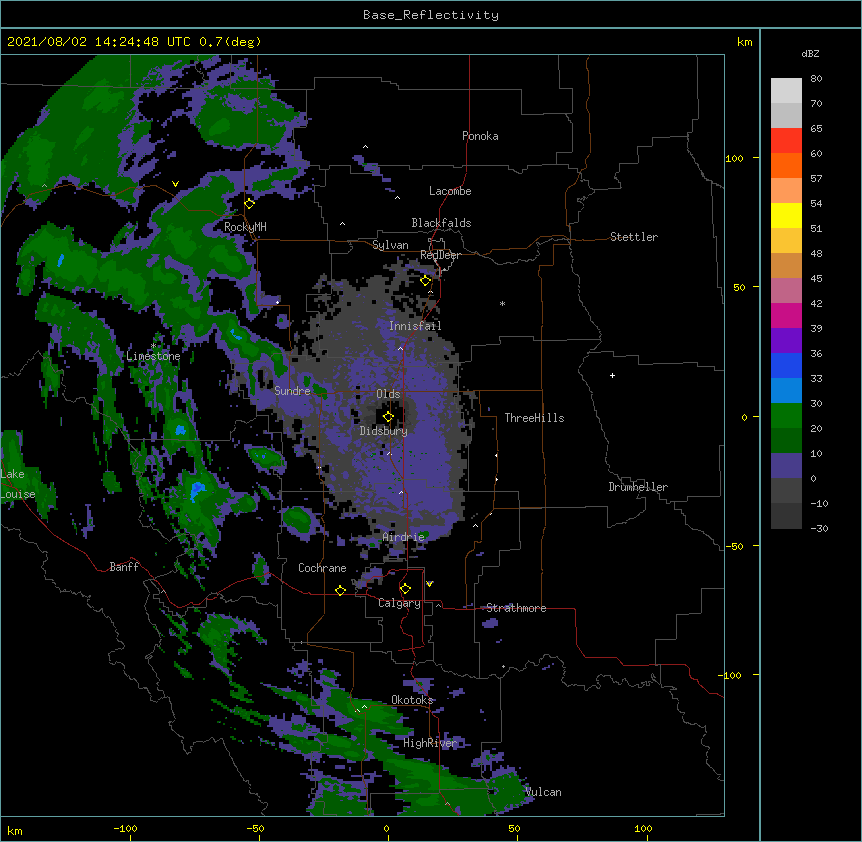Click the Innisfail city label
This screenshot has height=842, width=862.
[415, 326]
